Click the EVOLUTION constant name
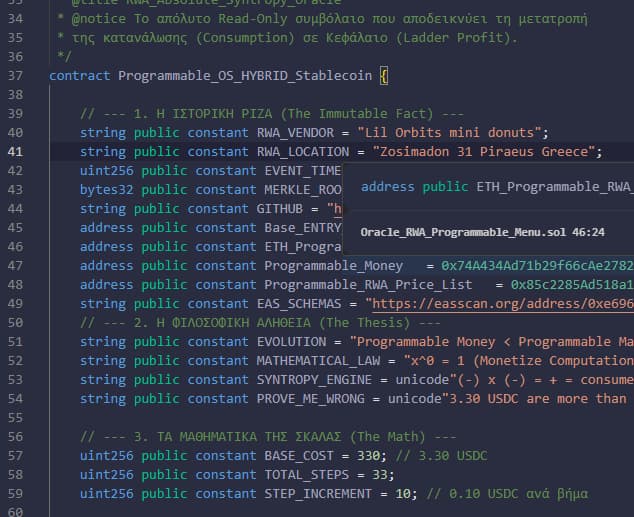 (295, 341)
